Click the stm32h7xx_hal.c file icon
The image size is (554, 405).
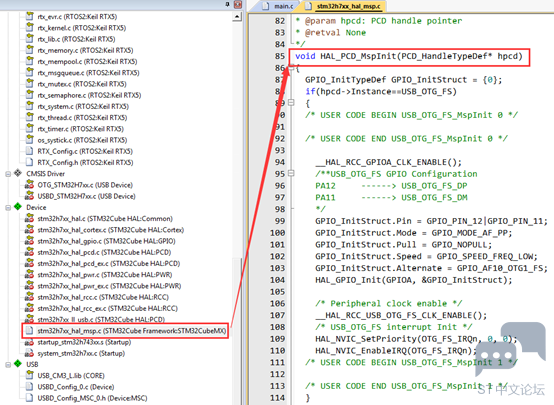tap(29, 218)
